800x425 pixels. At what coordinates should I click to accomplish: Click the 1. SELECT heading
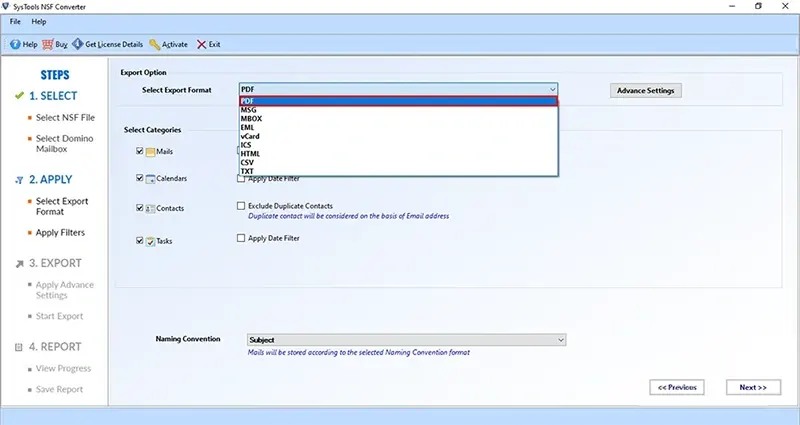pyautogui.click(x=53, y=96)
